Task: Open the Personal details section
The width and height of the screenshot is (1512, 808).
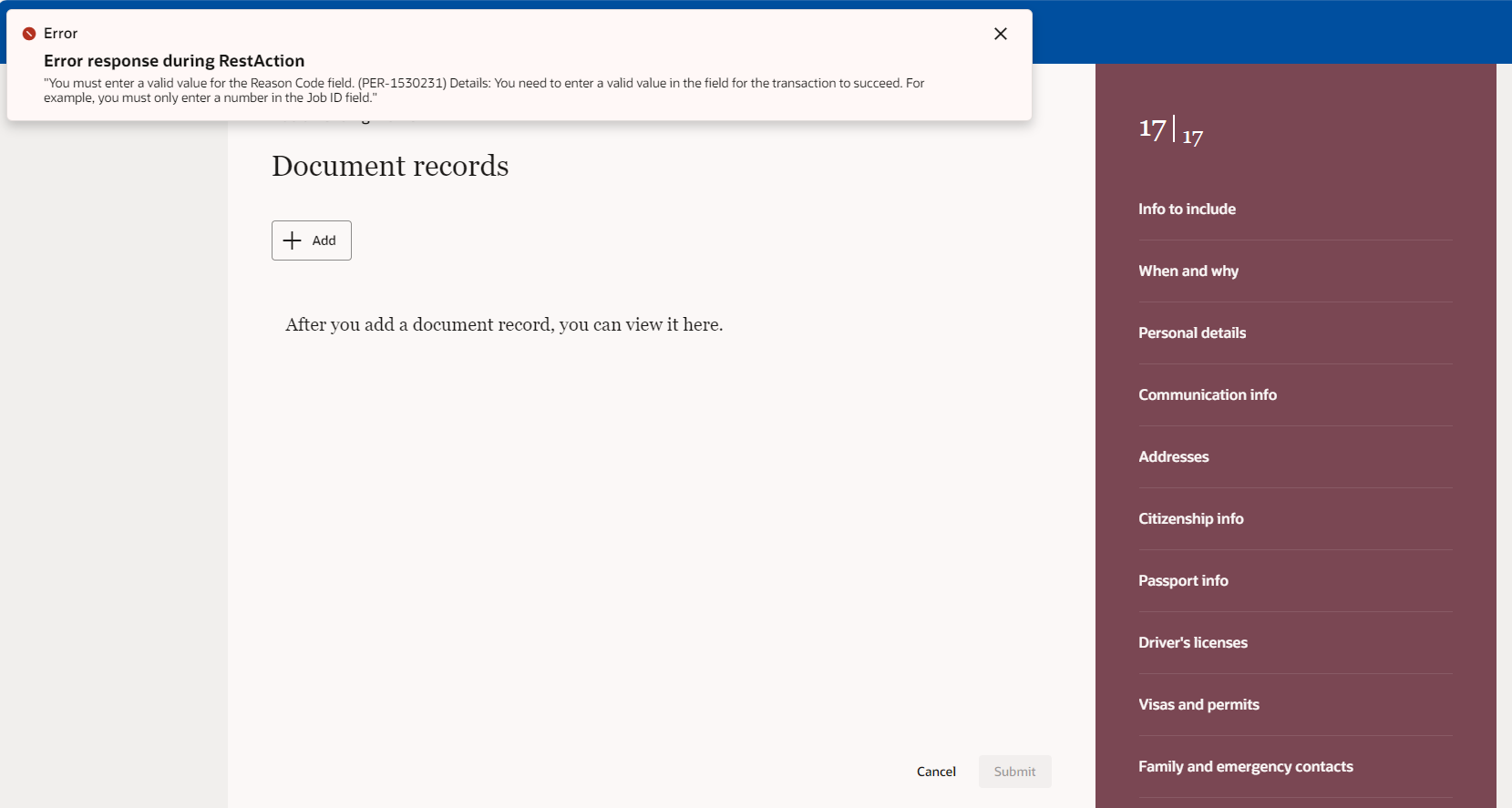Action: tap(1192, 332)
